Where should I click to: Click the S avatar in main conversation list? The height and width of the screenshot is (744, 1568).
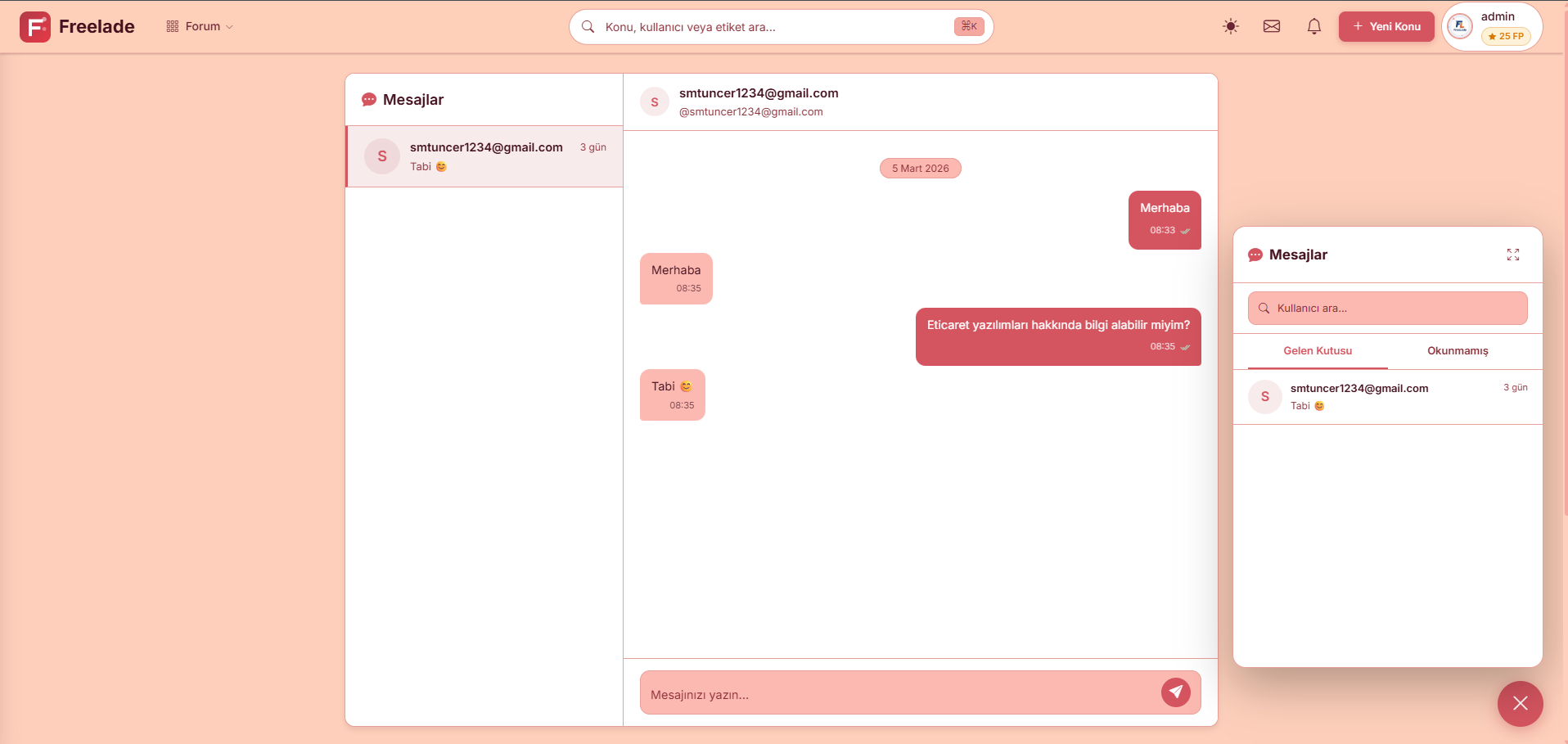pyautogui.click(x=382, y=156)
